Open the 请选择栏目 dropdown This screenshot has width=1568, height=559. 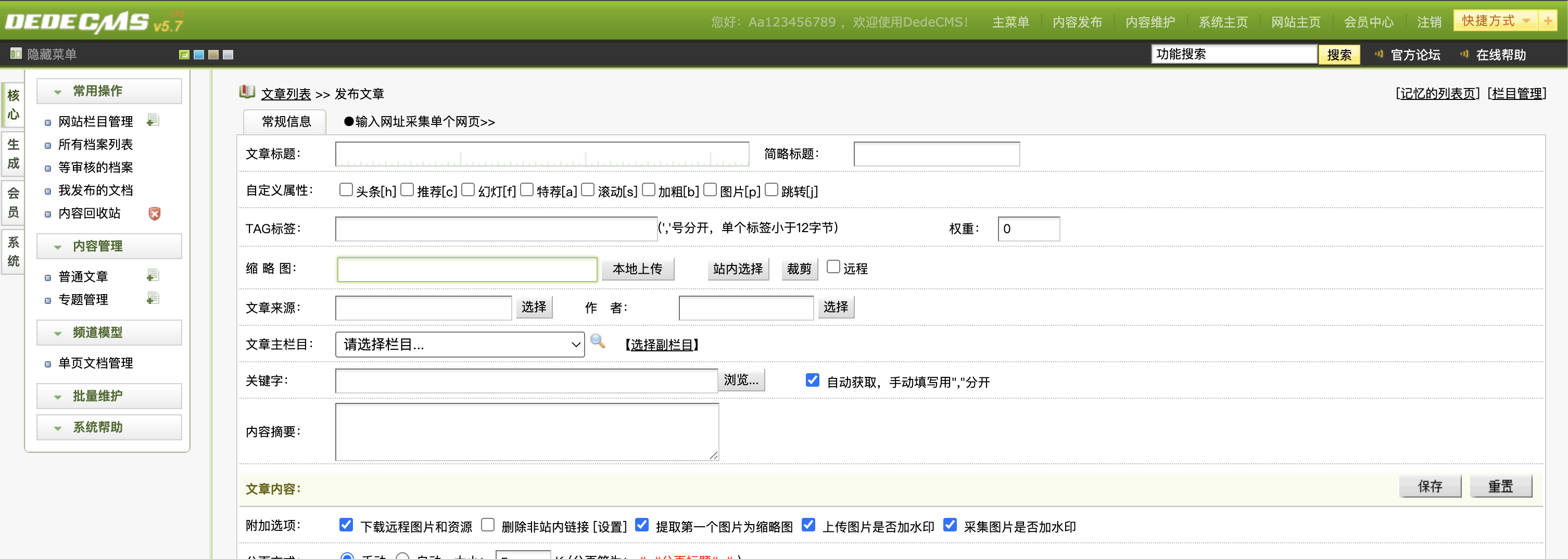pos(460,344)
